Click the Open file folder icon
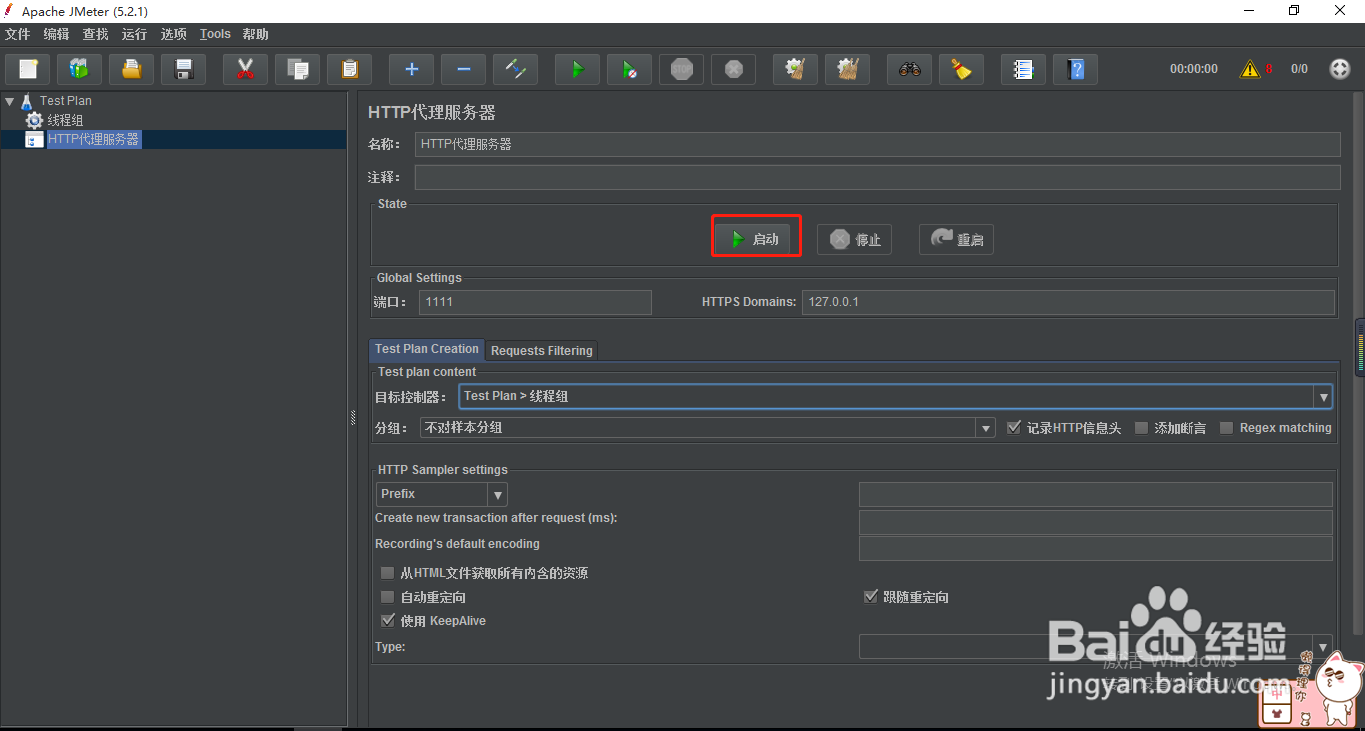Image resolution: width=1365 pixels, height=731 pixels. [x=131, y=69]
